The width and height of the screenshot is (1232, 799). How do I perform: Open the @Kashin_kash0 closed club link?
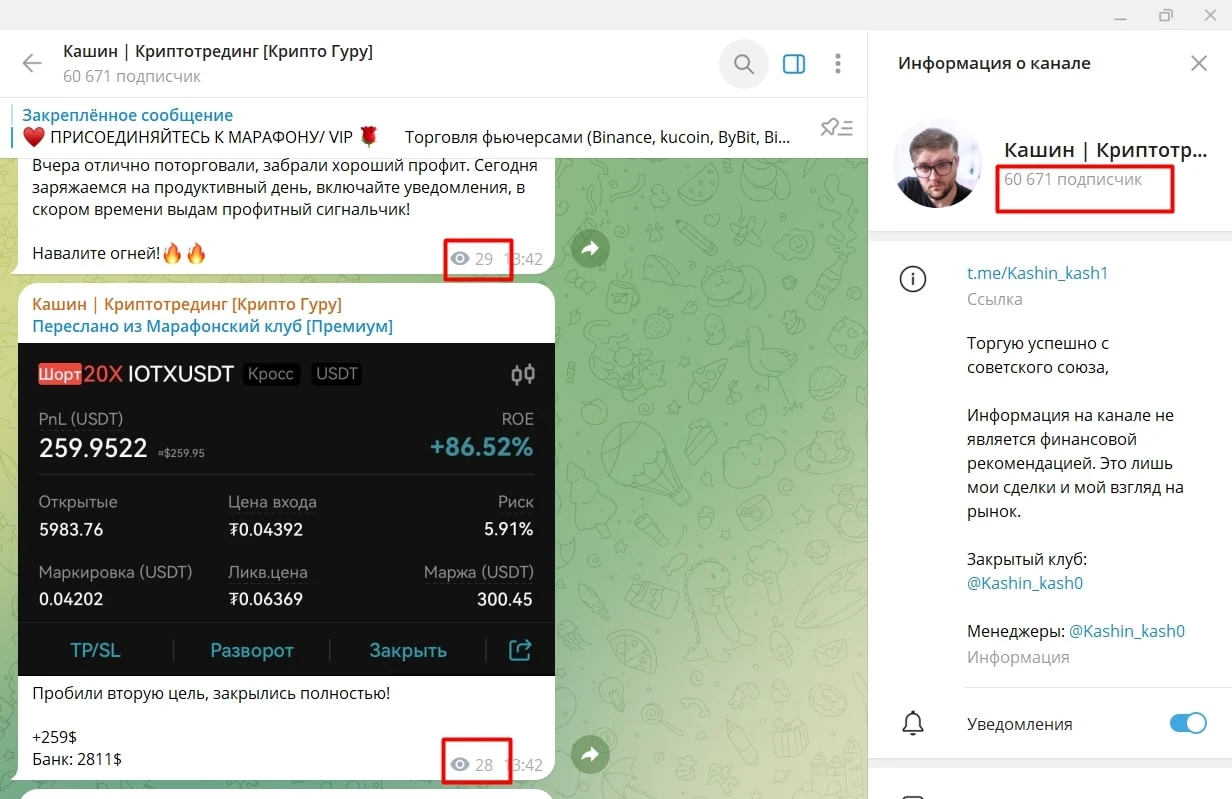point(1025,583)
